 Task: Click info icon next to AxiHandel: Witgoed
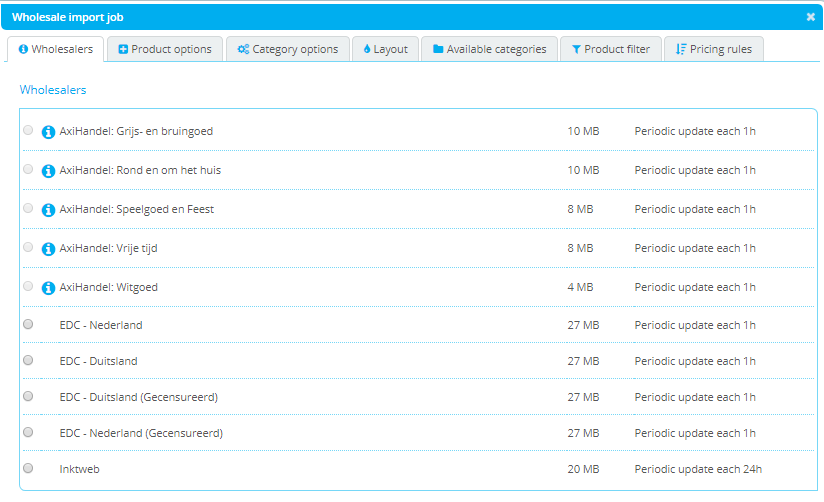pyautogui.click(x=48, y=288)
